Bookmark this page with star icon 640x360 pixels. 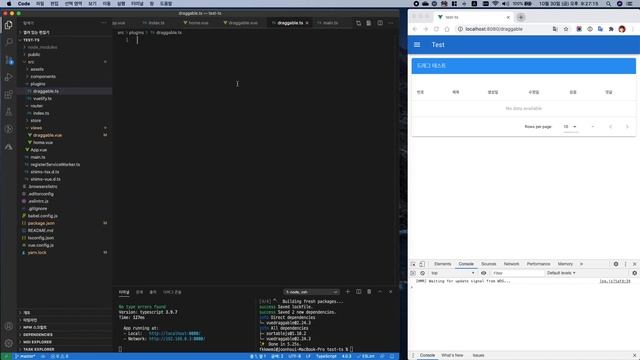pyautogui.click(x=566, y=29)
